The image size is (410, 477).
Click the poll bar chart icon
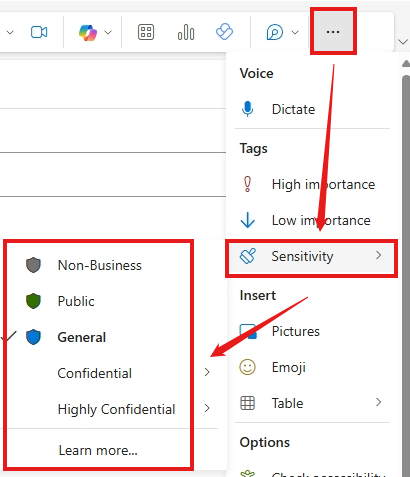[186, 32]
